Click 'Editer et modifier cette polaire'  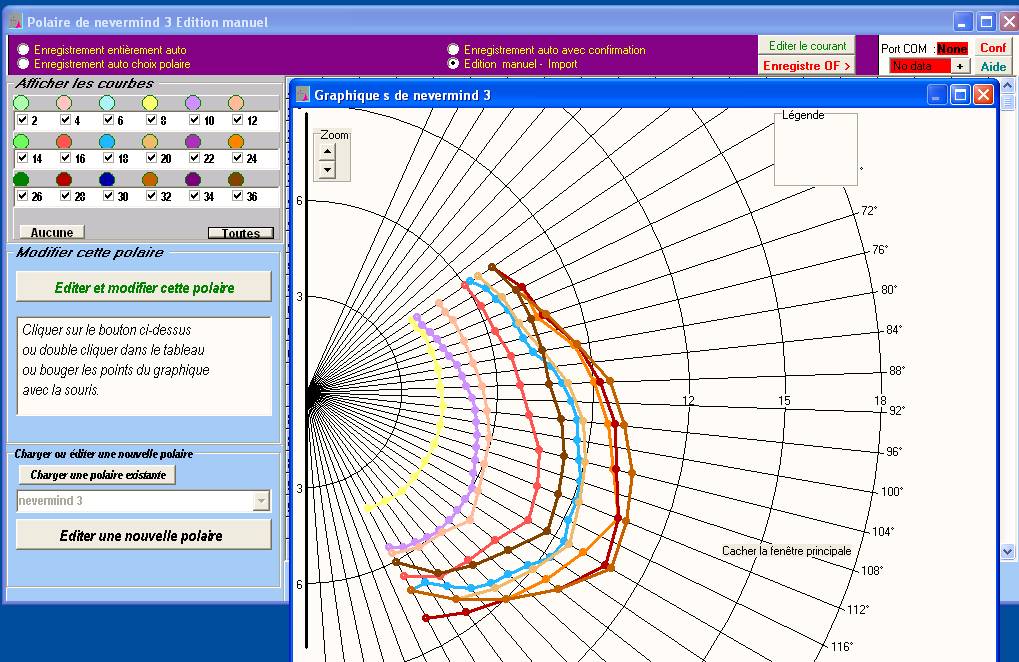point(144,286)
